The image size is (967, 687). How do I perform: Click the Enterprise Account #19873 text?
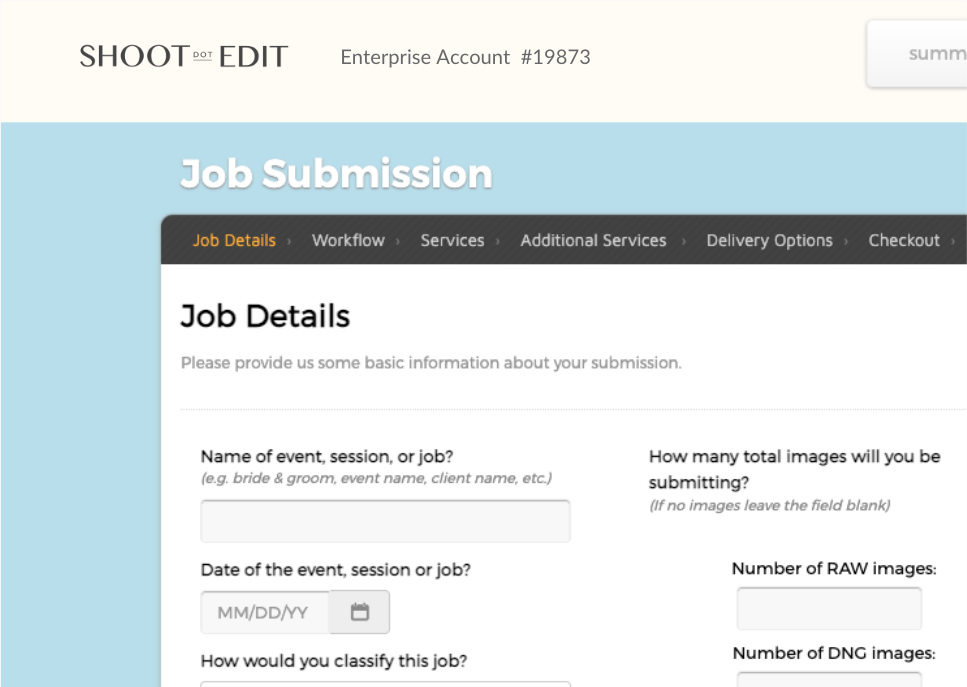[465, 57]
